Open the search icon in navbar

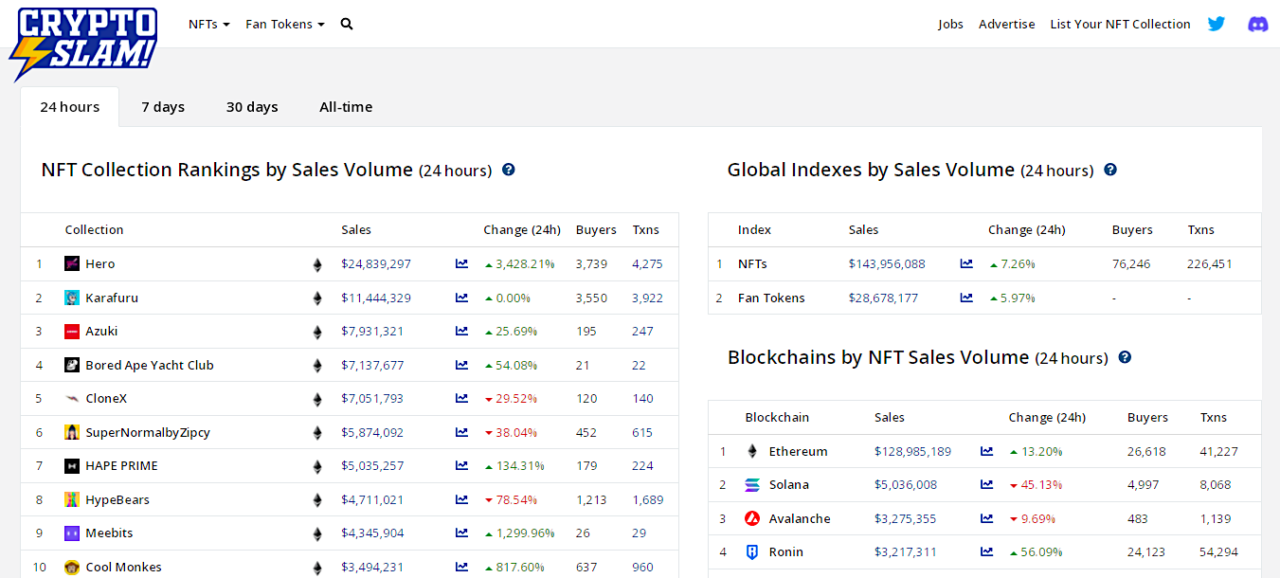point(346,22)
